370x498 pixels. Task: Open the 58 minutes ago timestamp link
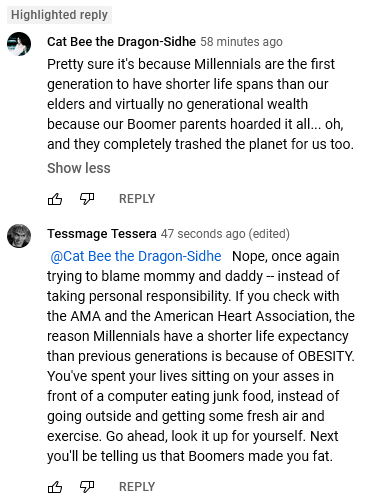(241, 42)
